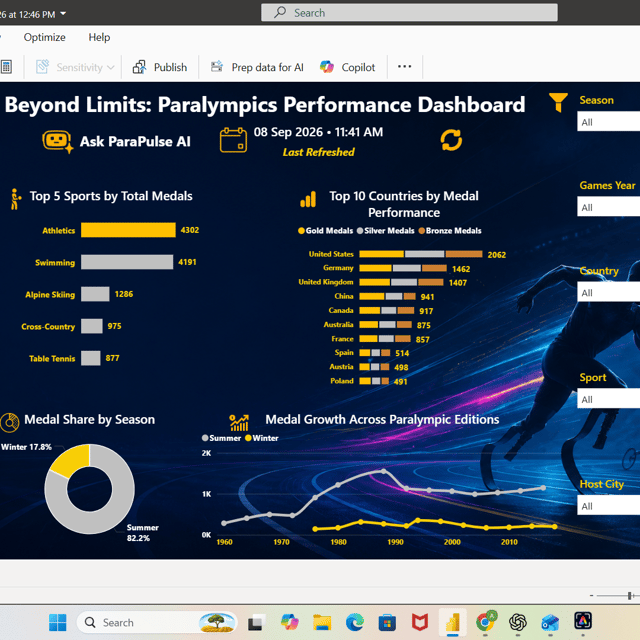
Task: Select the Athletics bar in sports chart
Action: point(128,230)
